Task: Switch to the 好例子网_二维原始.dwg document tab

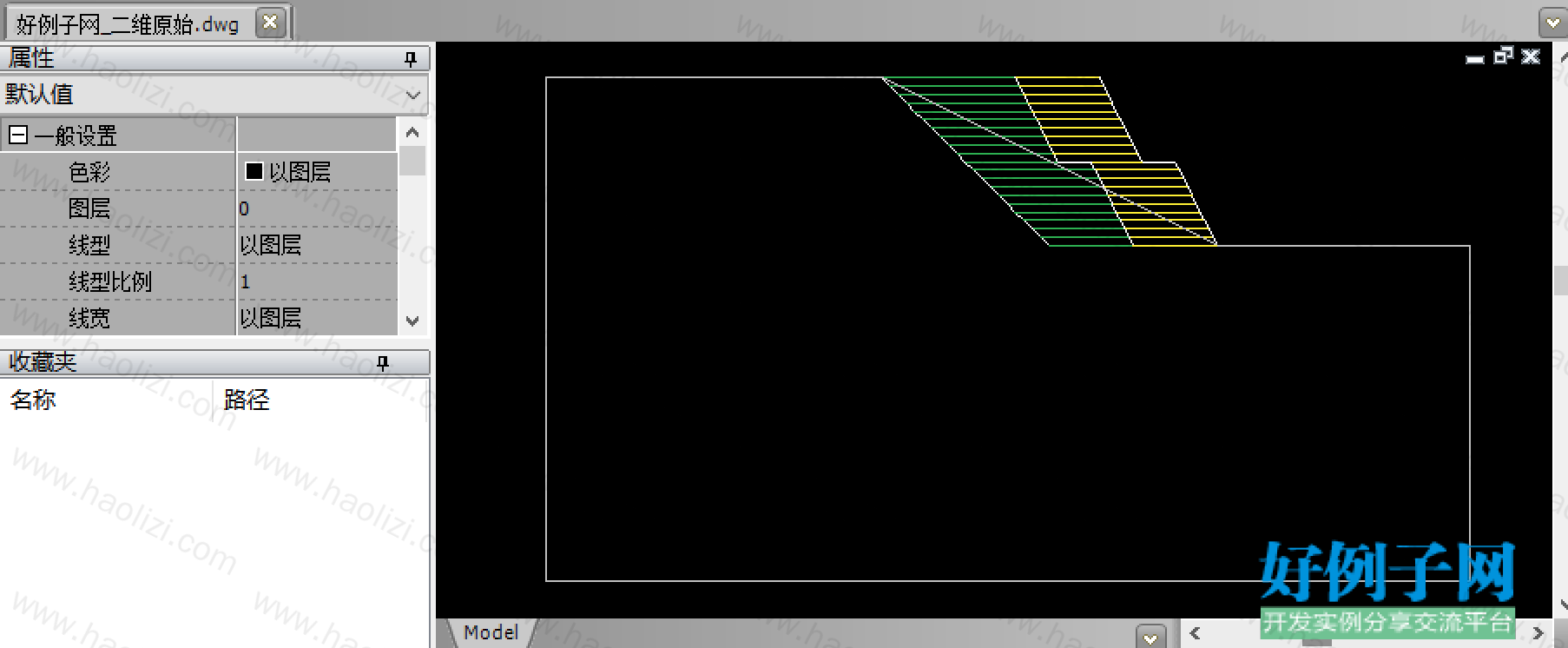Action: click(128, 23)
